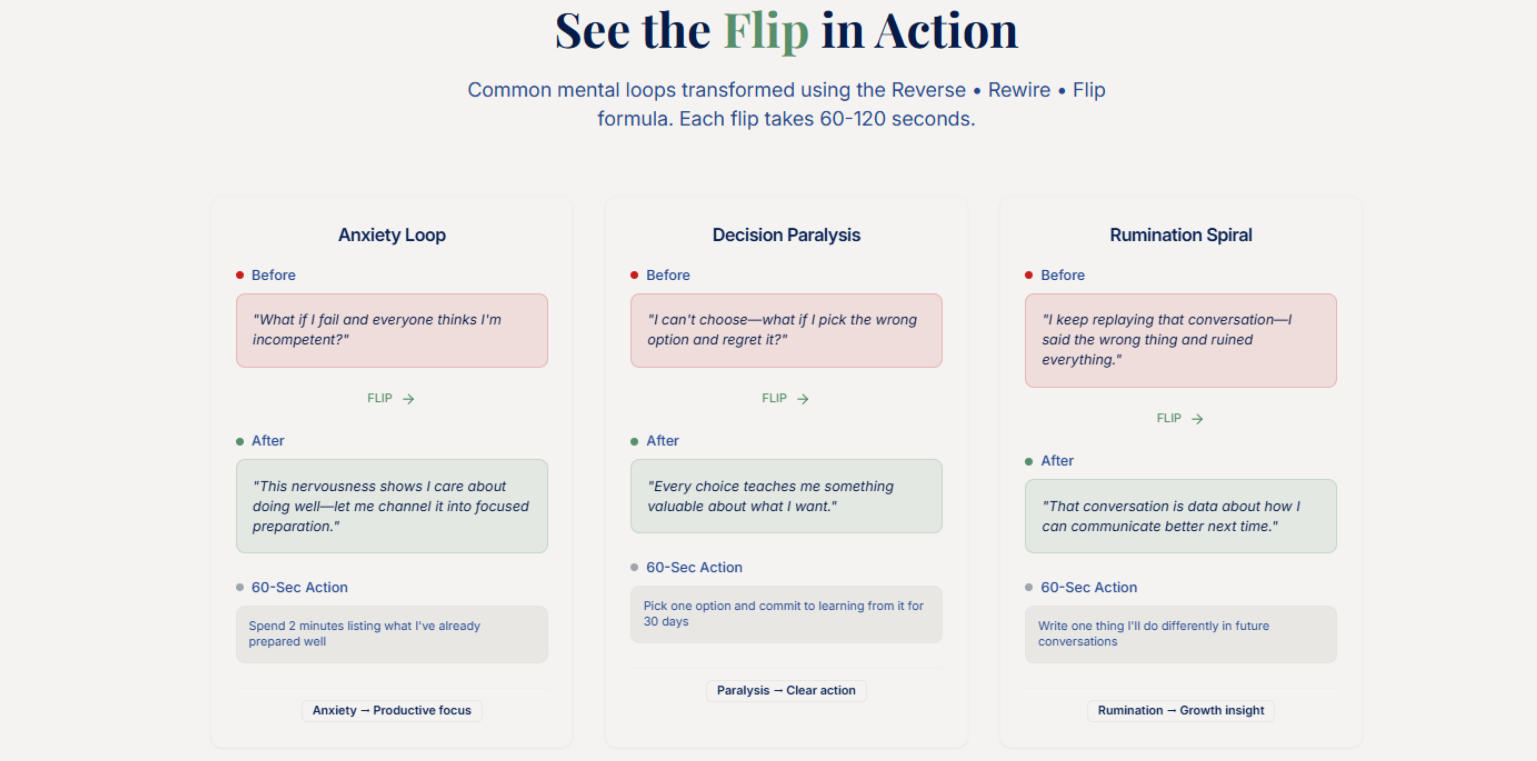1537x761 pixels.
Task: Open the Anxiety Loop card title
Action: (x=392, y=235)
